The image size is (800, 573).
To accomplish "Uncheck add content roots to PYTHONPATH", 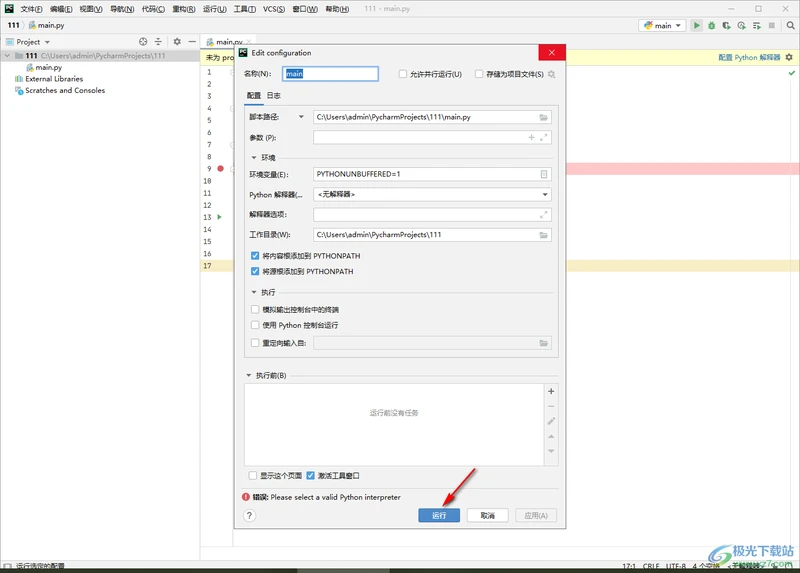I will 255,256.
